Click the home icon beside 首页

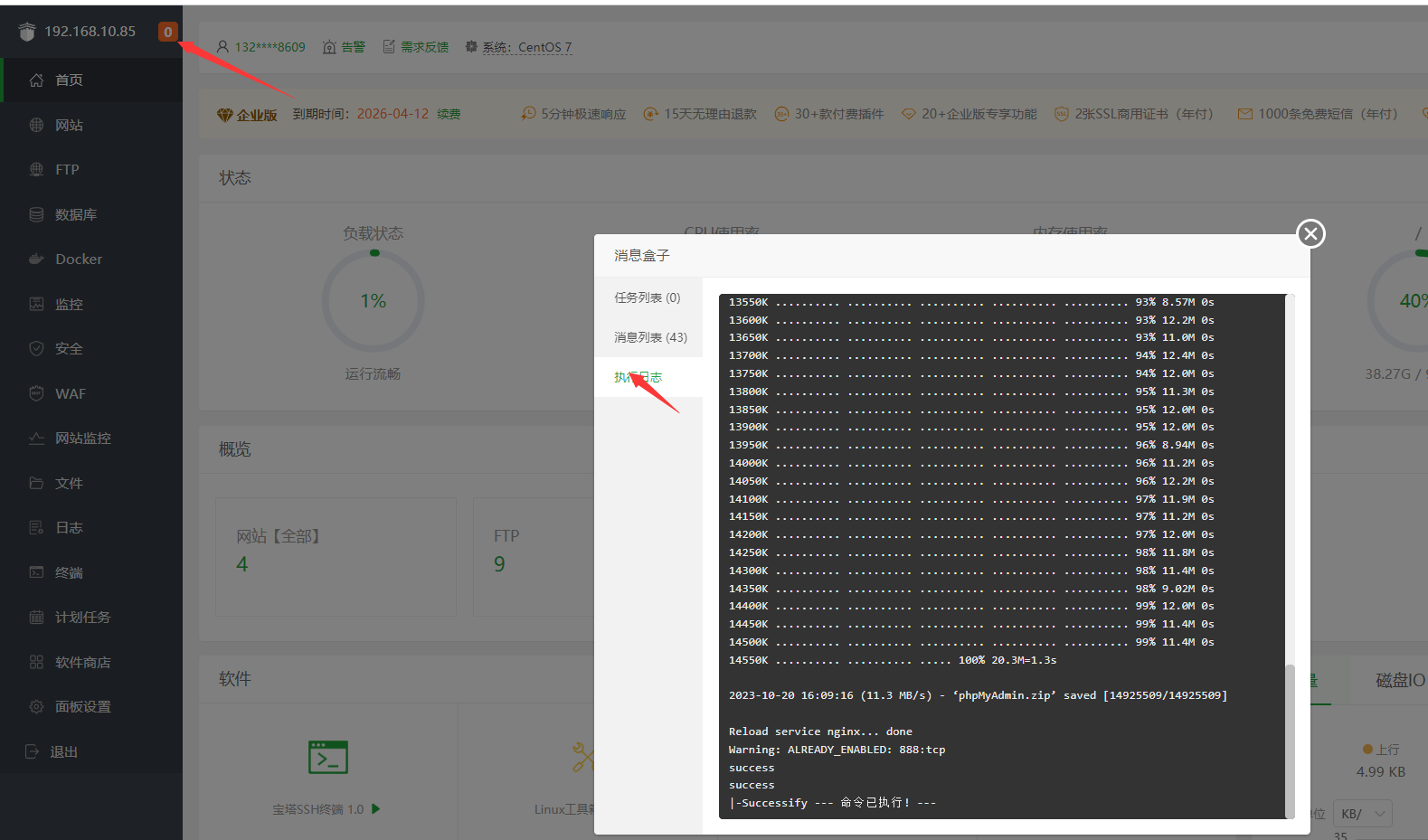coord(36,80)
